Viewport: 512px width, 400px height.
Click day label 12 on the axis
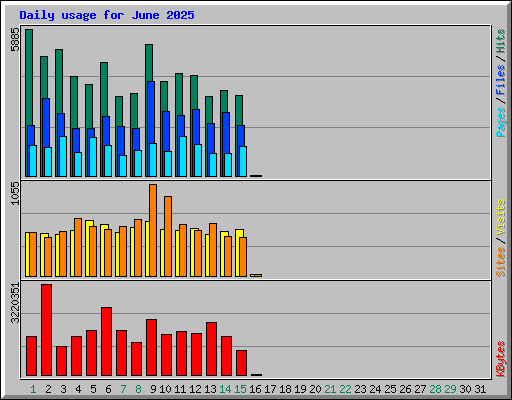click(x=195, y=389)
